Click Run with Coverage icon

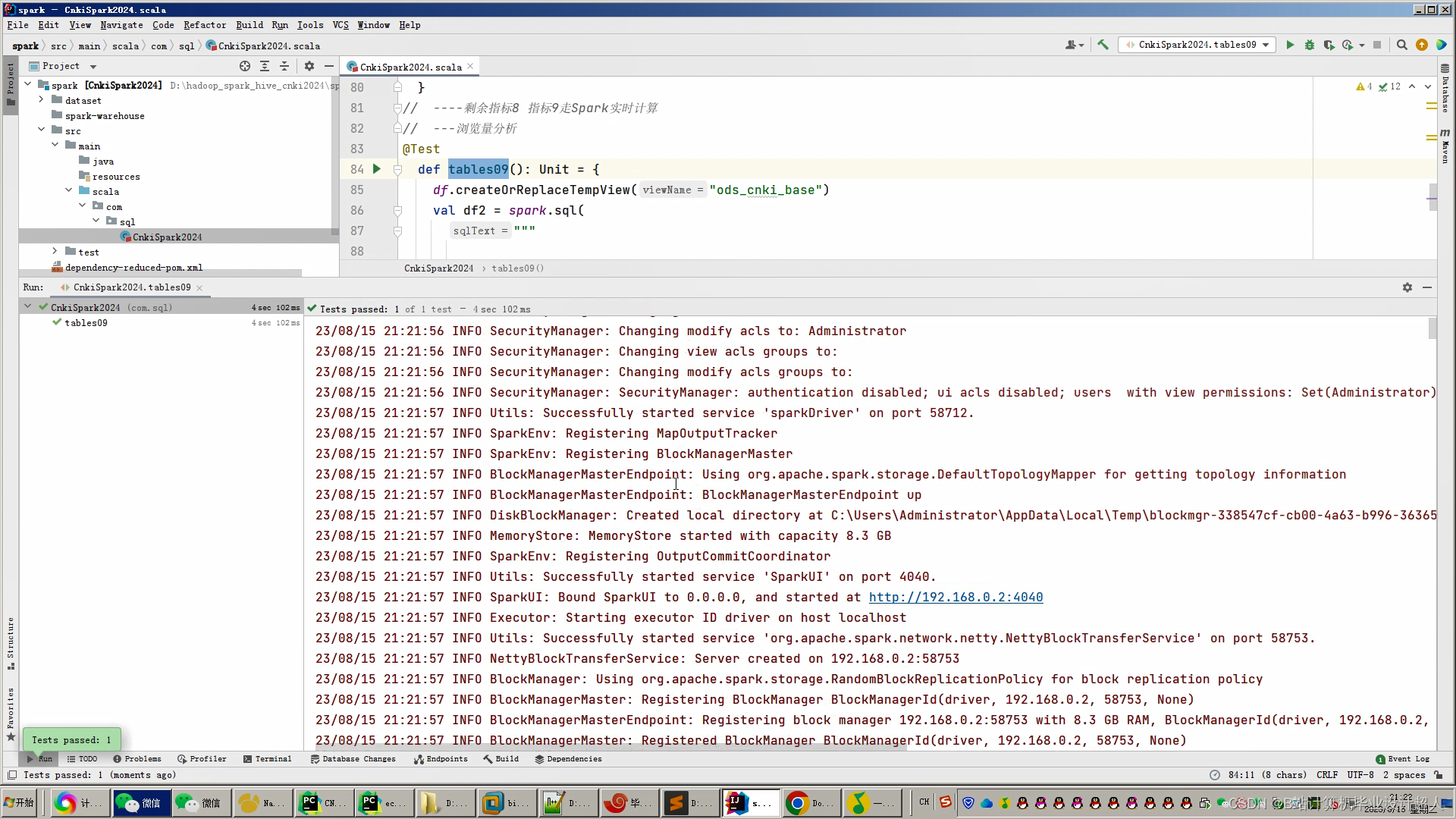pyautogui.click(x=1329, y=45)
